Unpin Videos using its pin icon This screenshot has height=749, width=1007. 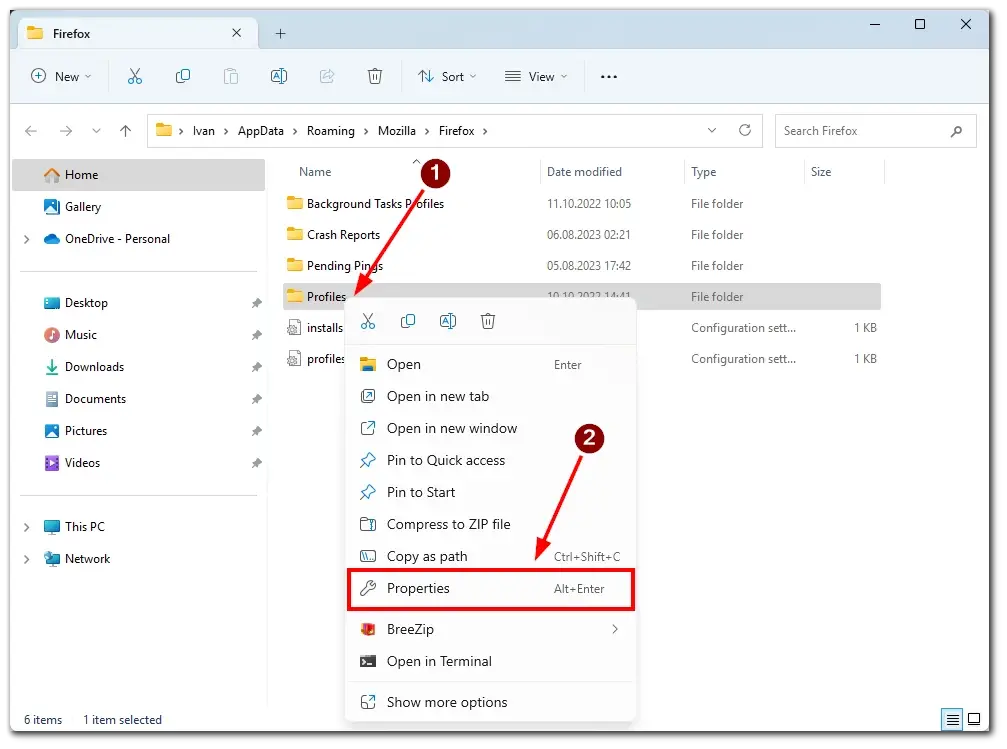(256, 463)
